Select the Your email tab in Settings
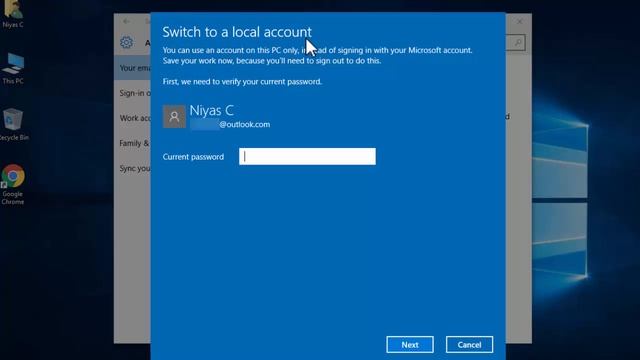 pyautogui.click(x=133, y=68)
